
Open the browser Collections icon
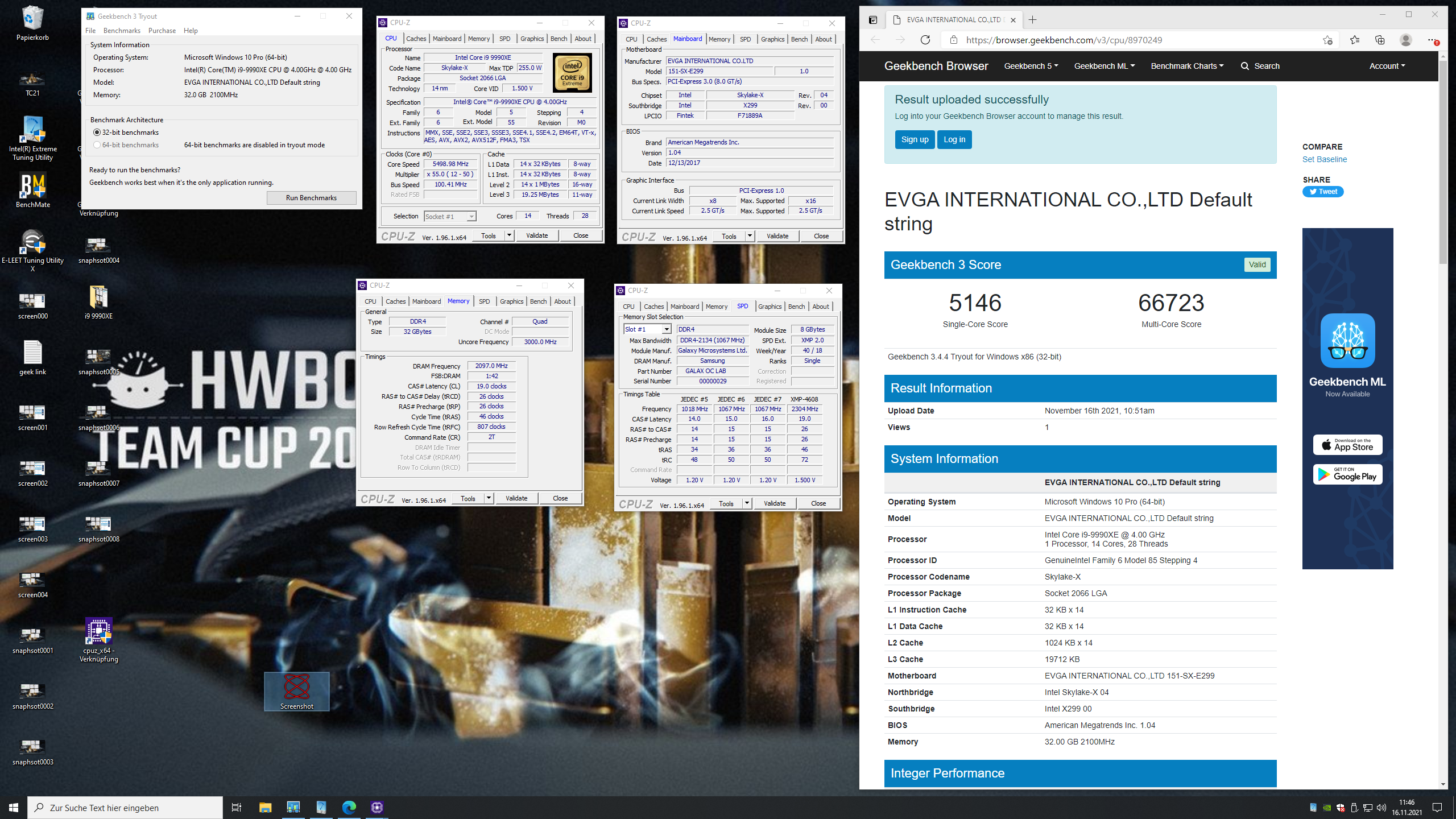[x=1380, y=40]
